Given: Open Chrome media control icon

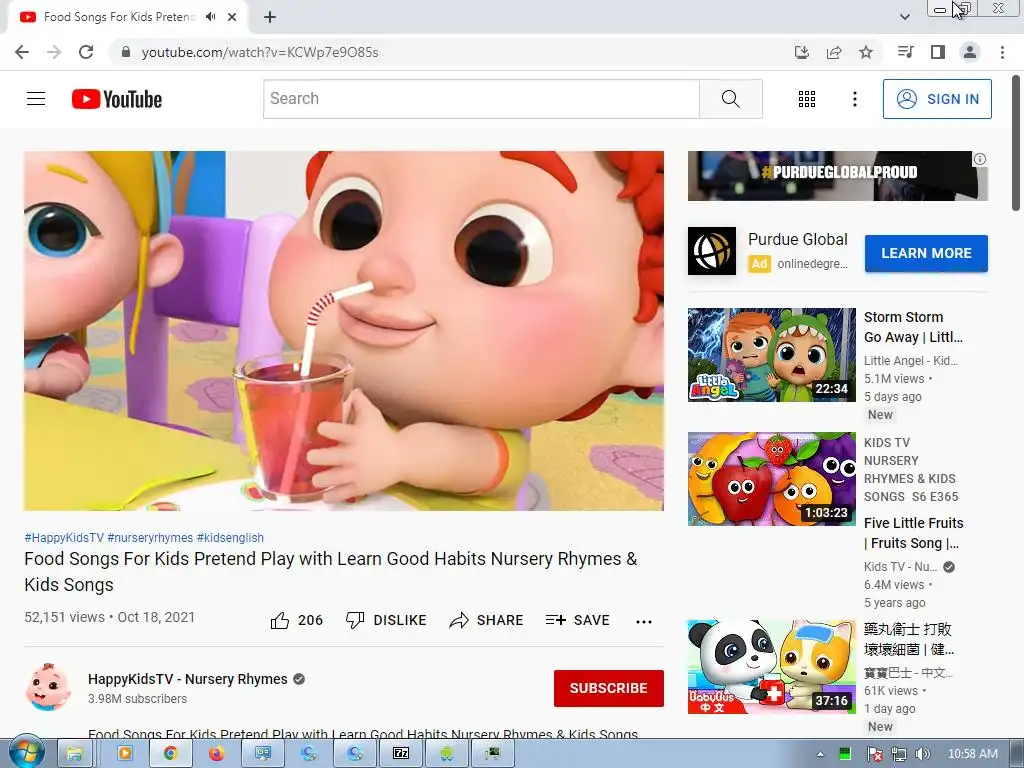Looking at the screenshot, I should click(906, 52).
